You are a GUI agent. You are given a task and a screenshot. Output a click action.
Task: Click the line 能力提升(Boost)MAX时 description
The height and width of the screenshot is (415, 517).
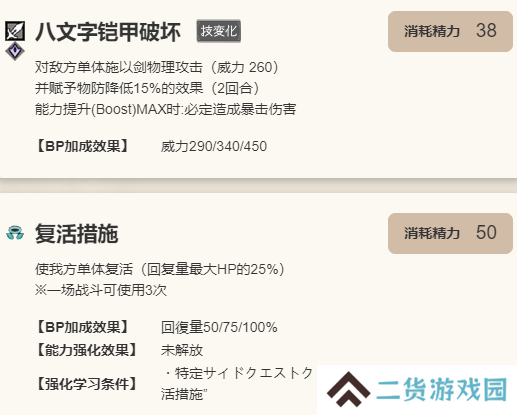point(166,109)
